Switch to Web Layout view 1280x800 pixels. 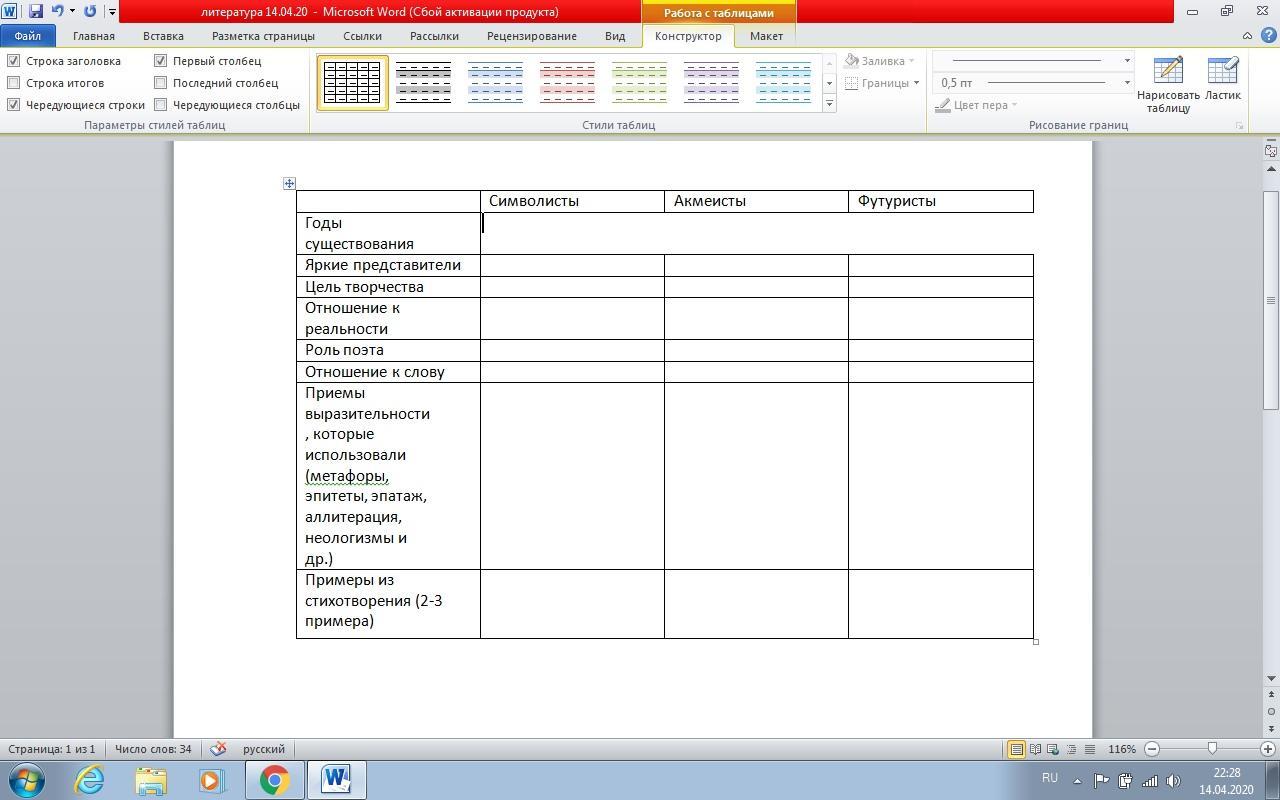[x=1054, y=749]
